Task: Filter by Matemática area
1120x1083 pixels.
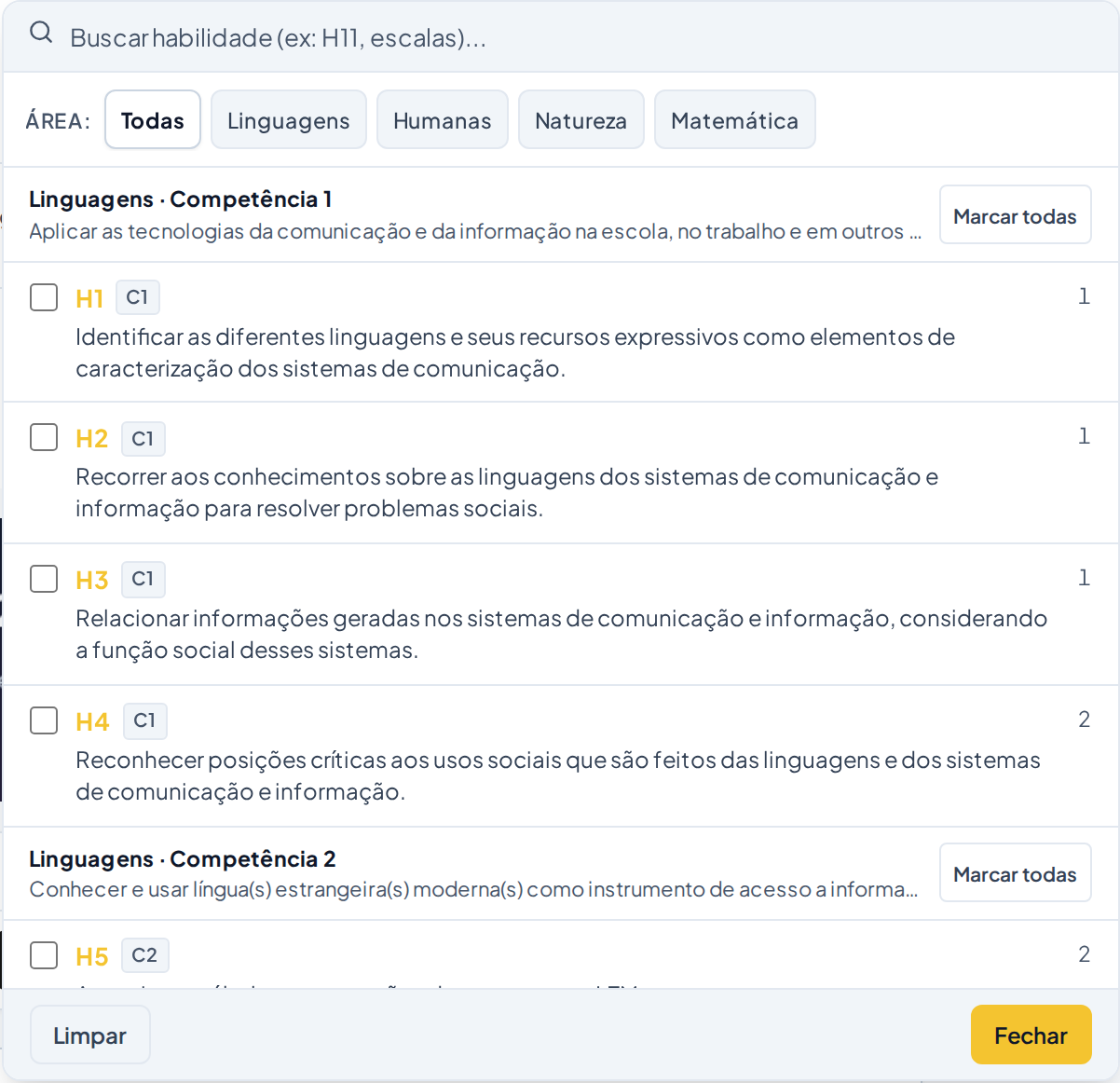Action: tap(735, 119)
